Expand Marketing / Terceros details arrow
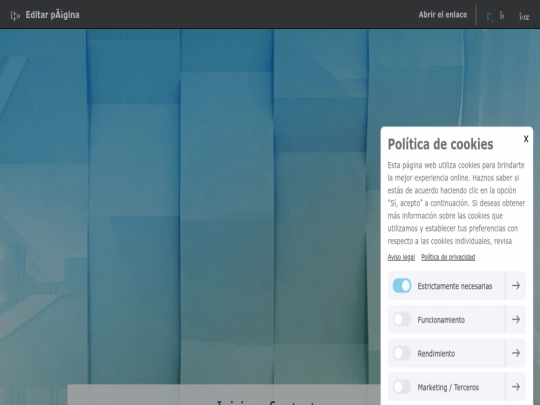This screenshot has width=540, height=405. click(x=516, y=387)
